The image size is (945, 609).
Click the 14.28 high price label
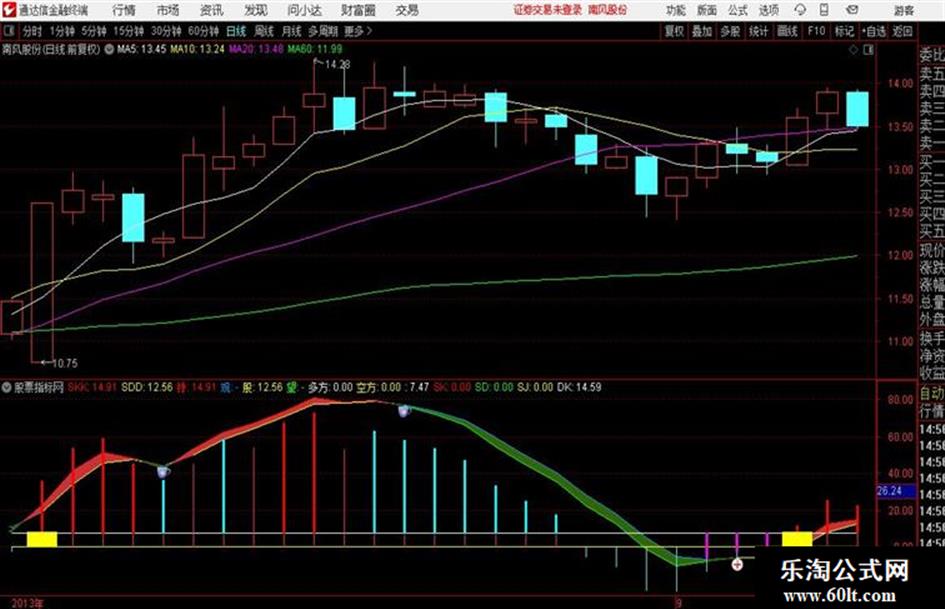click(338, 64)
